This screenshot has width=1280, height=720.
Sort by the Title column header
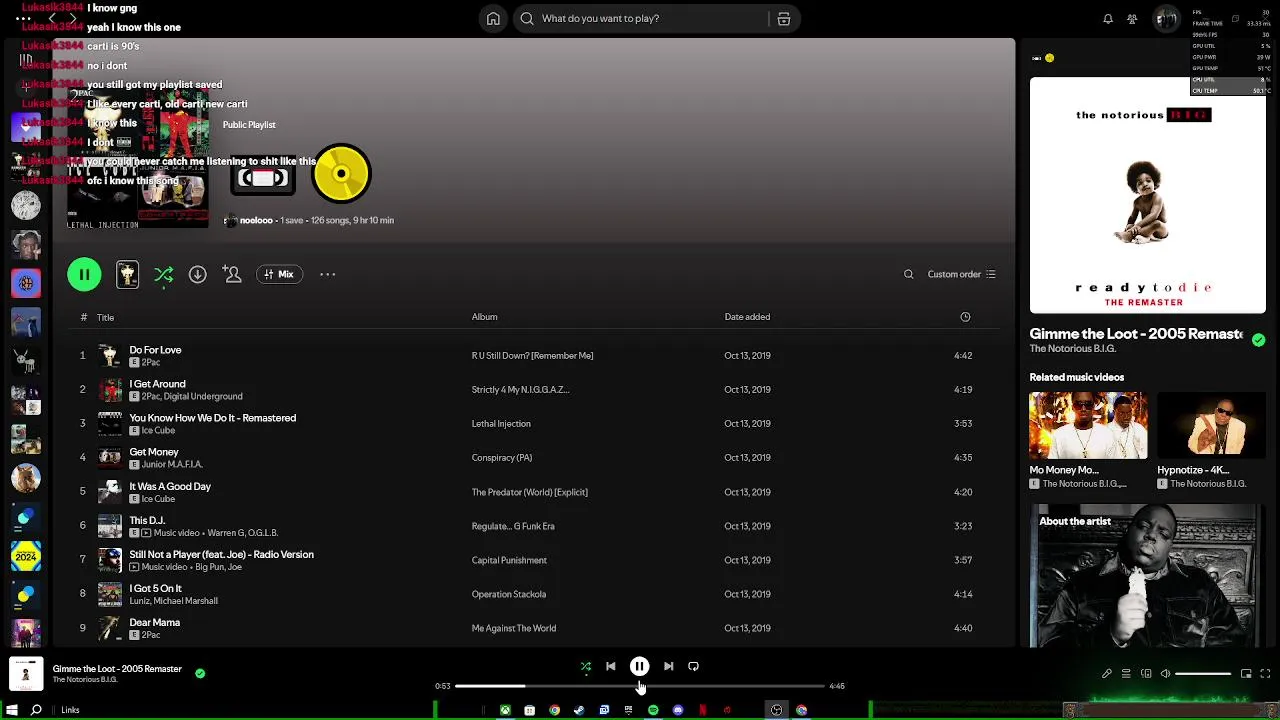(x=105, y=317)
